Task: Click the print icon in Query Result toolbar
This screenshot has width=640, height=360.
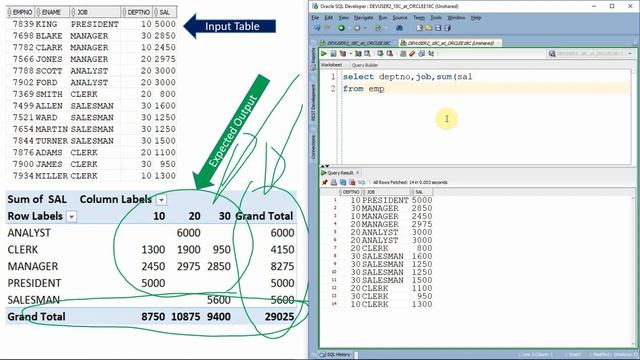Action: (x=334, y=182)
